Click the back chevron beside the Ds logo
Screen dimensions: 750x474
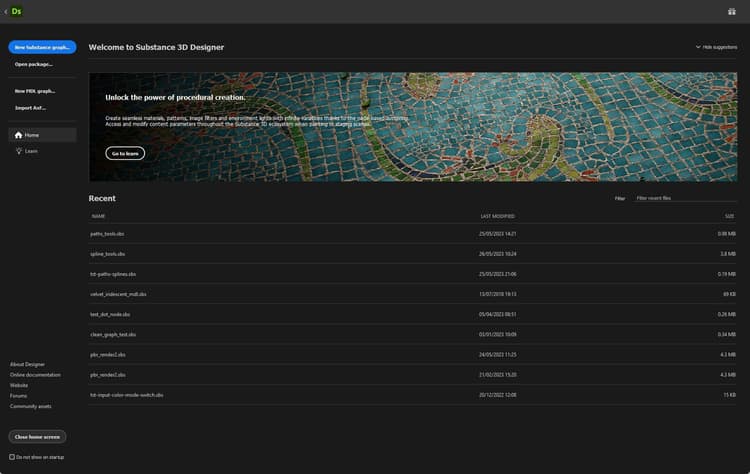point(5,12)
